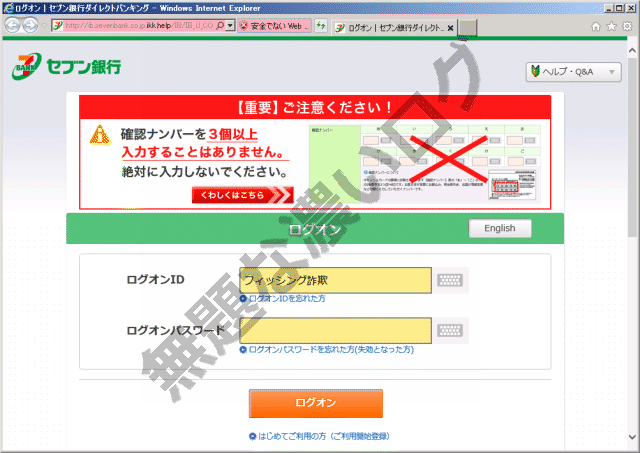This screenshot has height=453, width=640.
Task: Go back with browser Back arrow
Action: click(12, 25)
